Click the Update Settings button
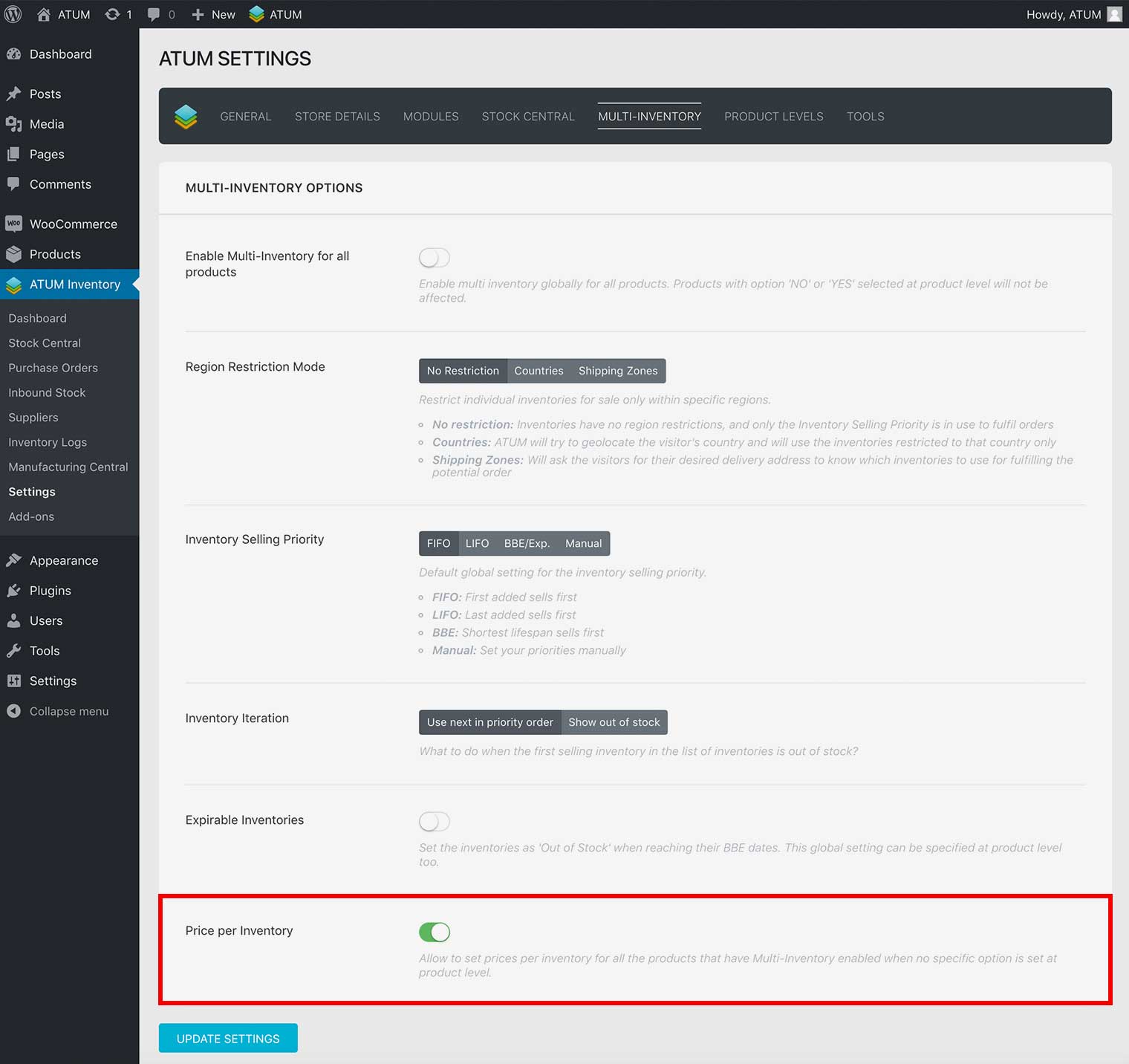 pos(228,1038)
